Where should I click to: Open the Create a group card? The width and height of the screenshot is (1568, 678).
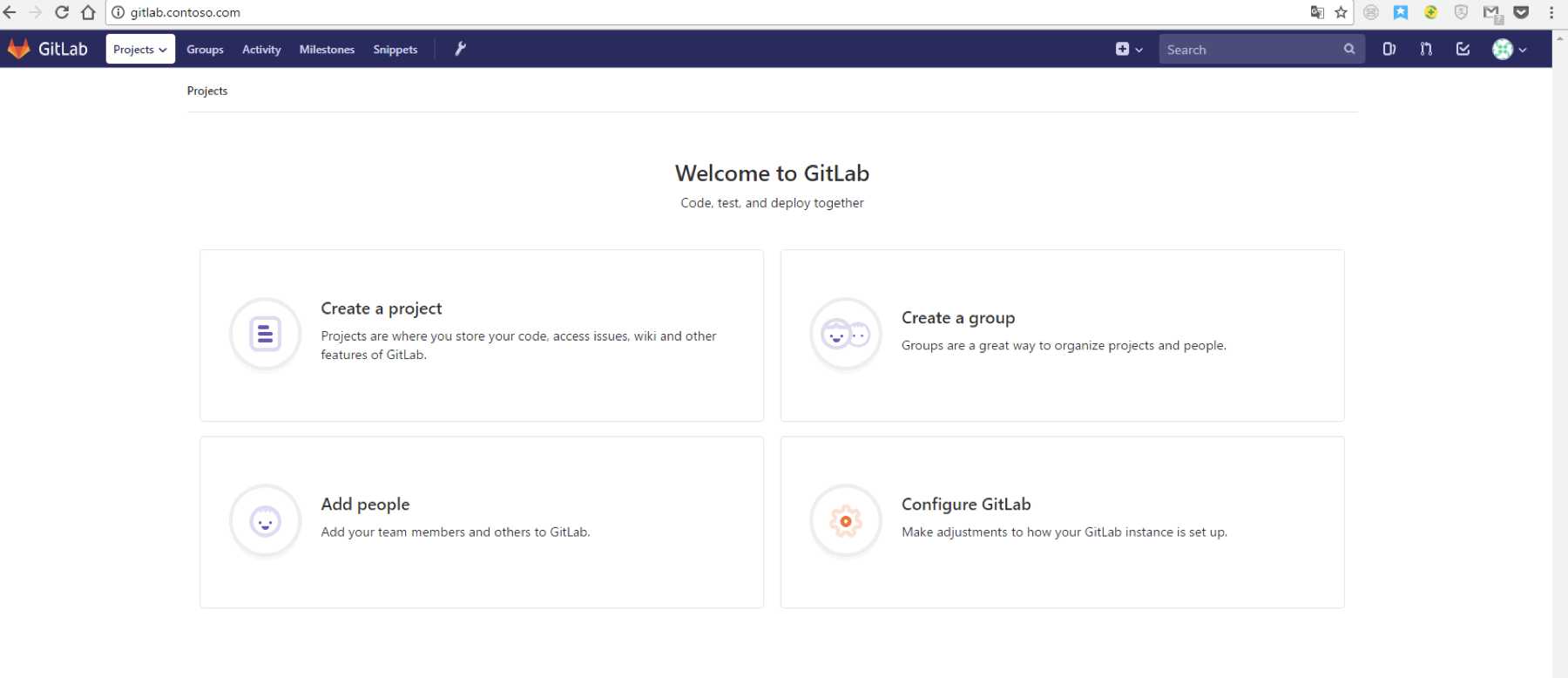pyautogui.click(x=1062, y=336)
